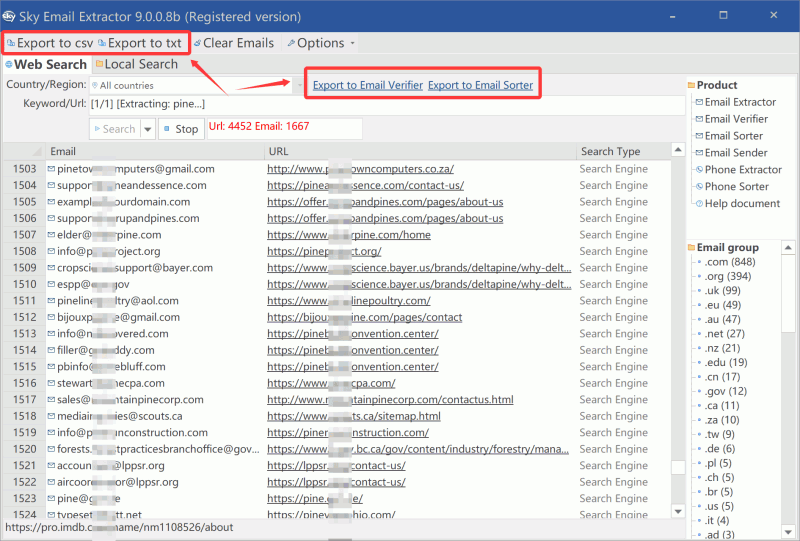Open Email Verifier in Product panel
The width and height of the screenshot is (800, 541).
[732, 119]
